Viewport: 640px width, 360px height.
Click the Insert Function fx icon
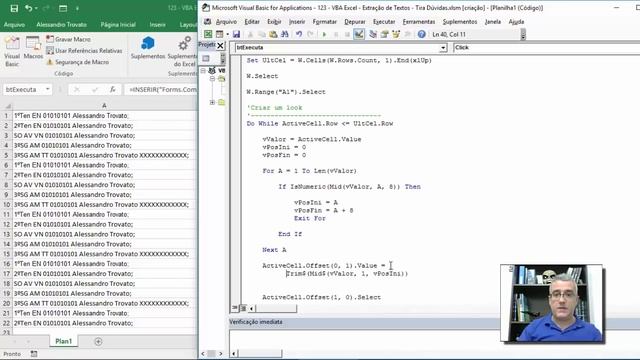coord(113,89)
